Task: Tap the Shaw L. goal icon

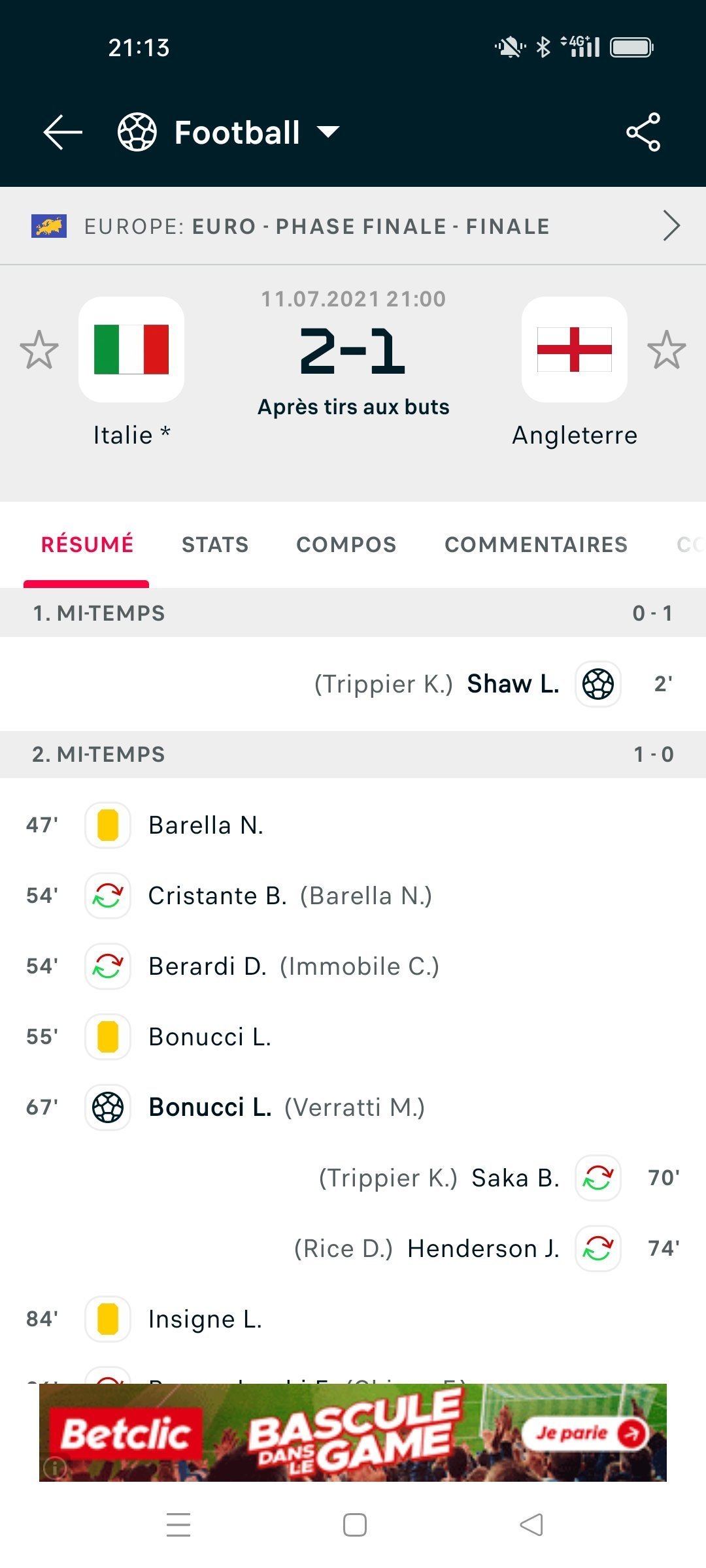Action: [x=597, y=684]
